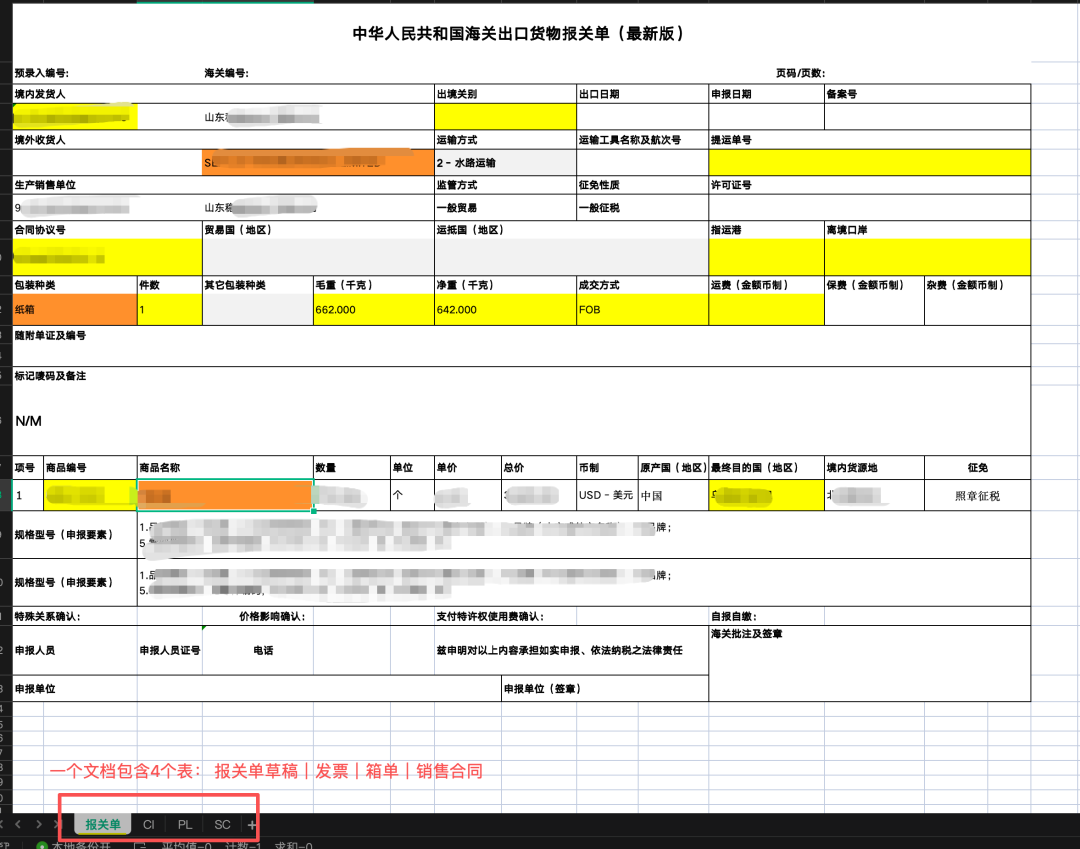Open the PL sheet tab
This screenshot has width=1080, height=849.
click(x=185, y=824)
